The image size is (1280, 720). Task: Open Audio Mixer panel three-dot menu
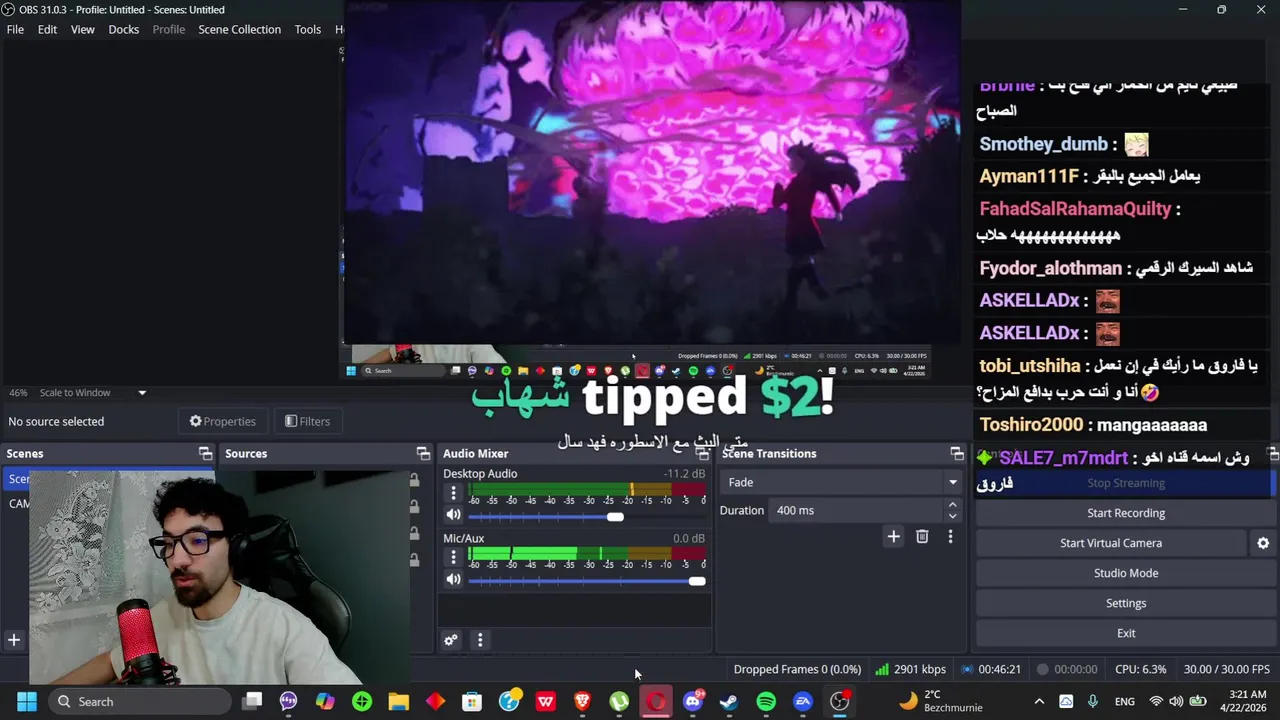[480, 640]
